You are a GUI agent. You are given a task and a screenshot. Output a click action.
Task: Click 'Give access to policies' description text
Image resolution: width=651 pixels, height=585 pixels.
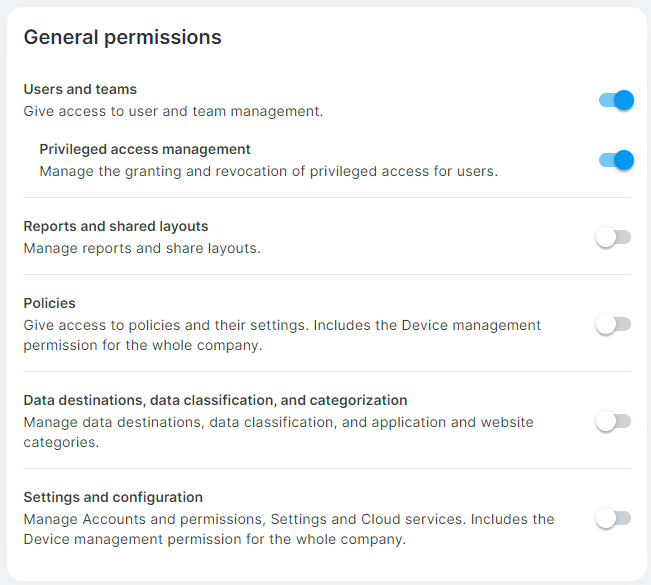pos(282,335)
